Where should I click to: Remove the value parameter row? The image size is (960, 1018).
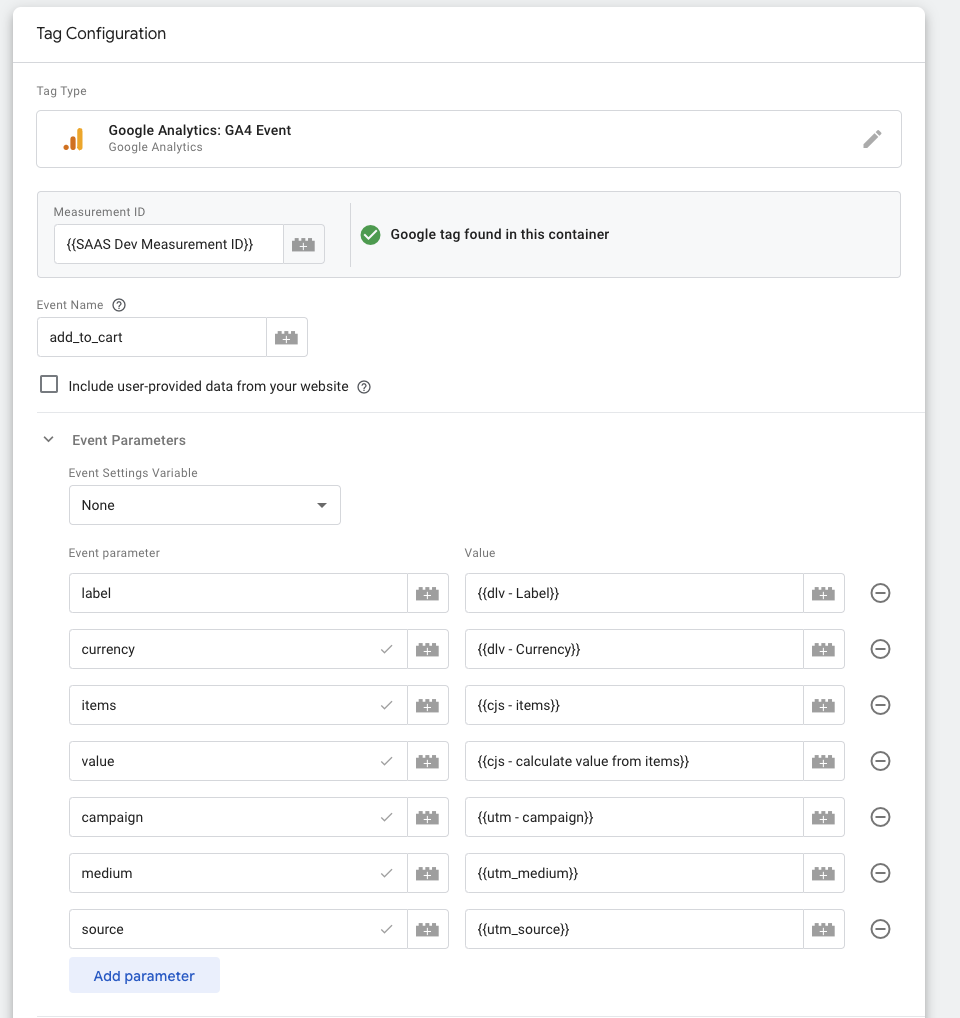tap(880, 761)
